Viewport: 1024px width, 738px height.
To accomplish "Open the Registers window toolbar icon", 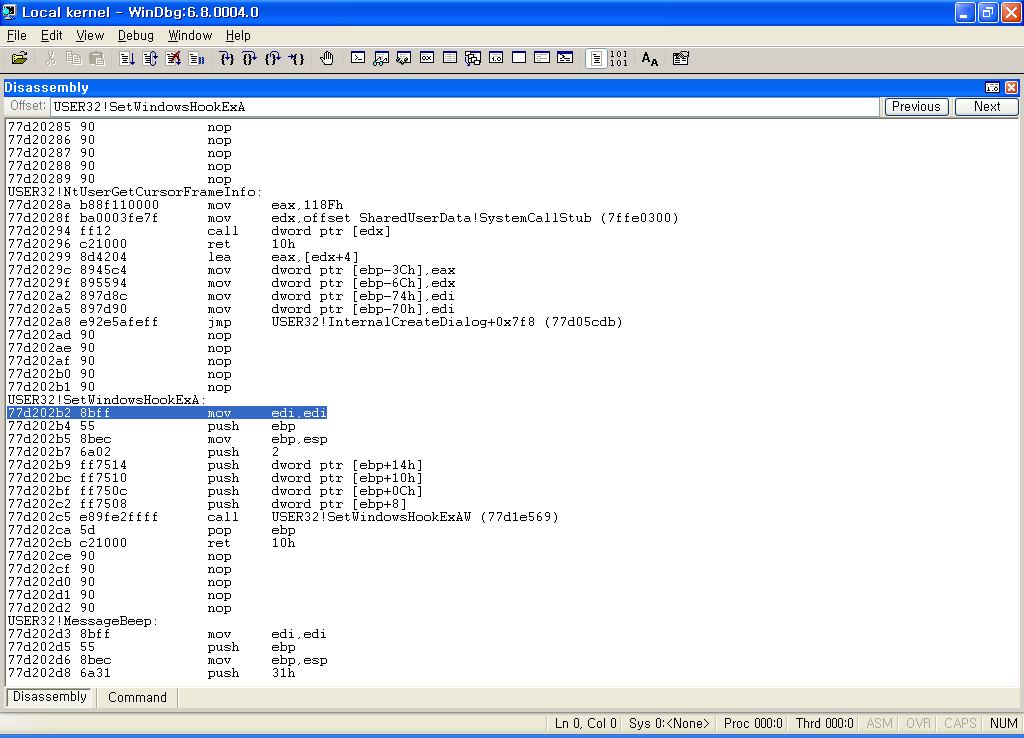I will (427, 59).
